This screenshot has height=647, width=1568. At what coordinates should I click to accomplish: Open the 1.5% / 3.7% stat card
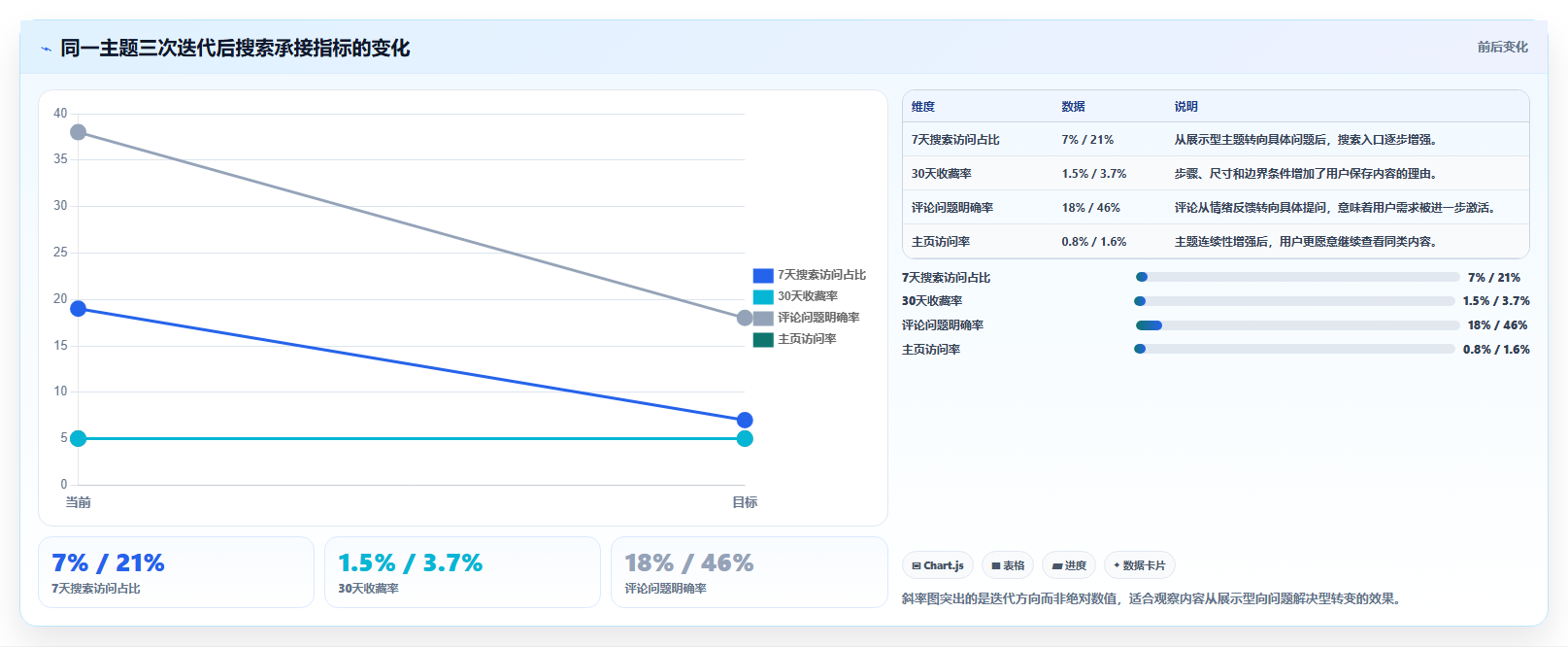point(462,572)
